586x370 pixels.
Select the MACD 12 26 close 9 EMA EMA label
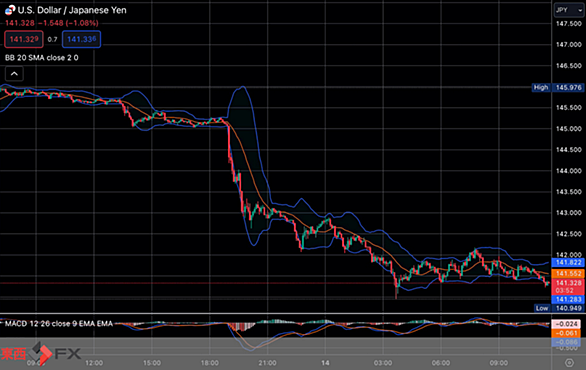pos(59,324)
